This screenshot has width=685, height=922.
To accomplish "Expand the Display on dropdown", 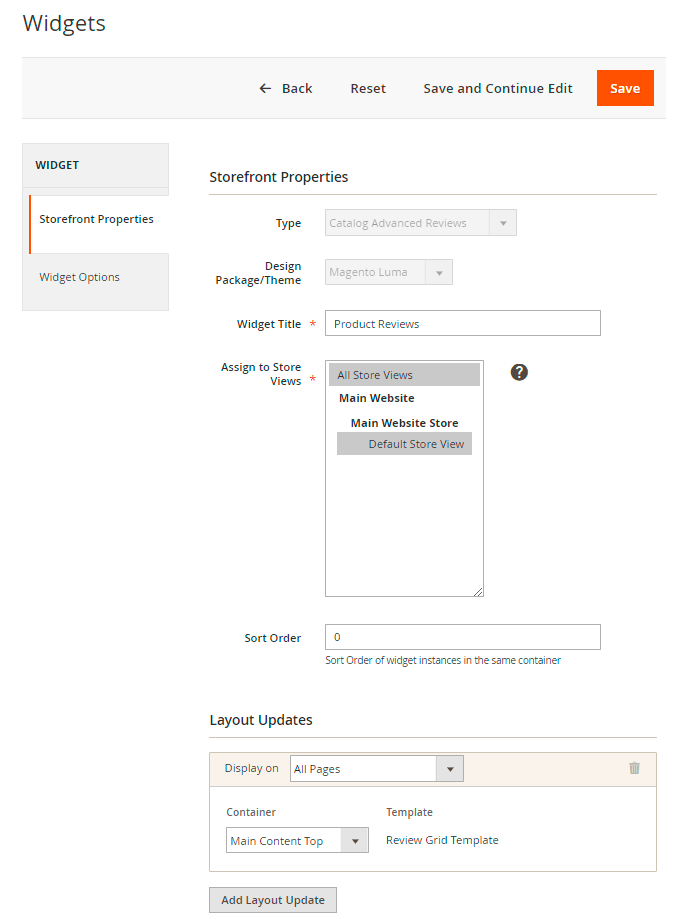I will 377,769.
